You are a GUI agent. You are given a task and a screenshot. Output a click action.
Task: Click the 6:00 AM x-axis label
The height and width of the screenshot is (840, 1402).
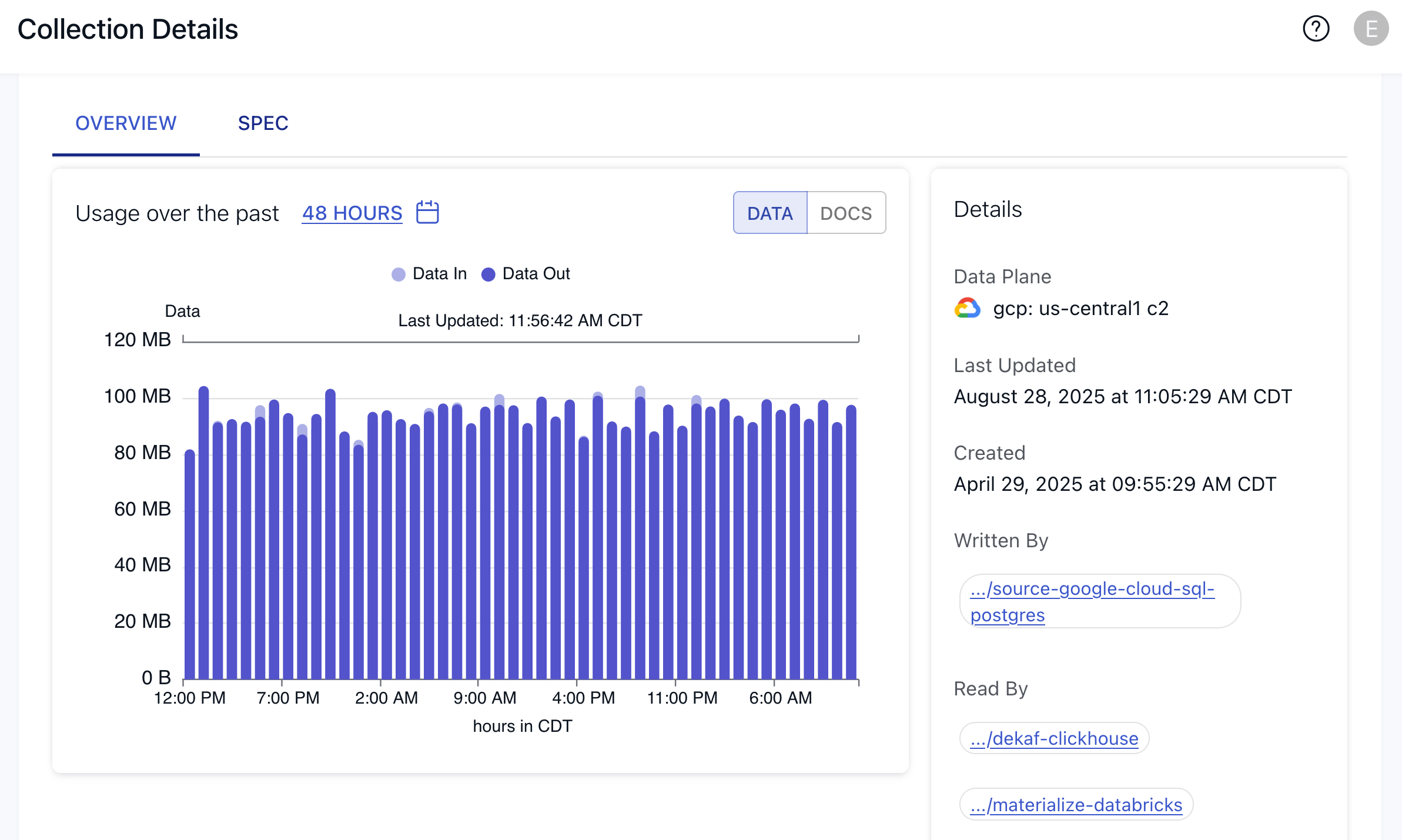click(781, 698)
